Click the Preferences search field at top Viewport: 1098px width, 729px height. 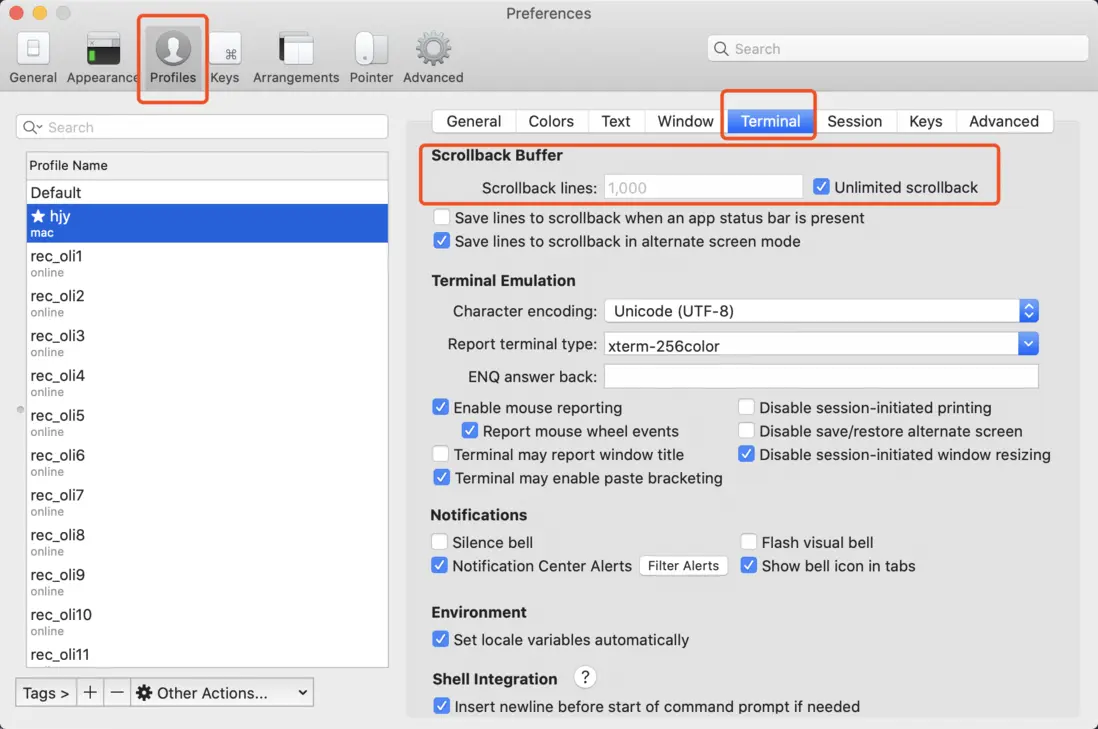[898, 48]
